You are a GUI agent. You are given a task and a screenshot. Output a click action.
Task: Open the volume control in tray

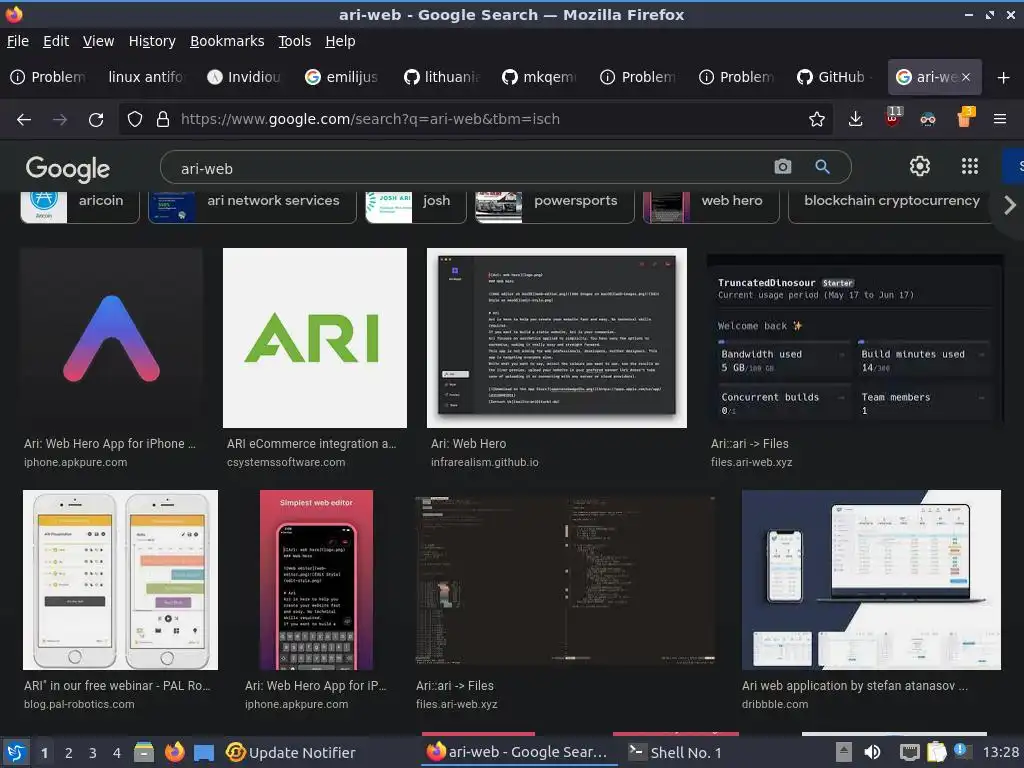872,752
